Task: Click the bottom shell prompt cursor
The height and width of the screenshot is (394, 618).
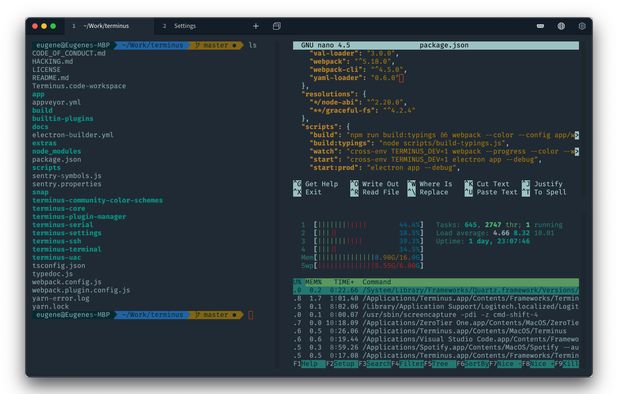Action: point(251,315)
